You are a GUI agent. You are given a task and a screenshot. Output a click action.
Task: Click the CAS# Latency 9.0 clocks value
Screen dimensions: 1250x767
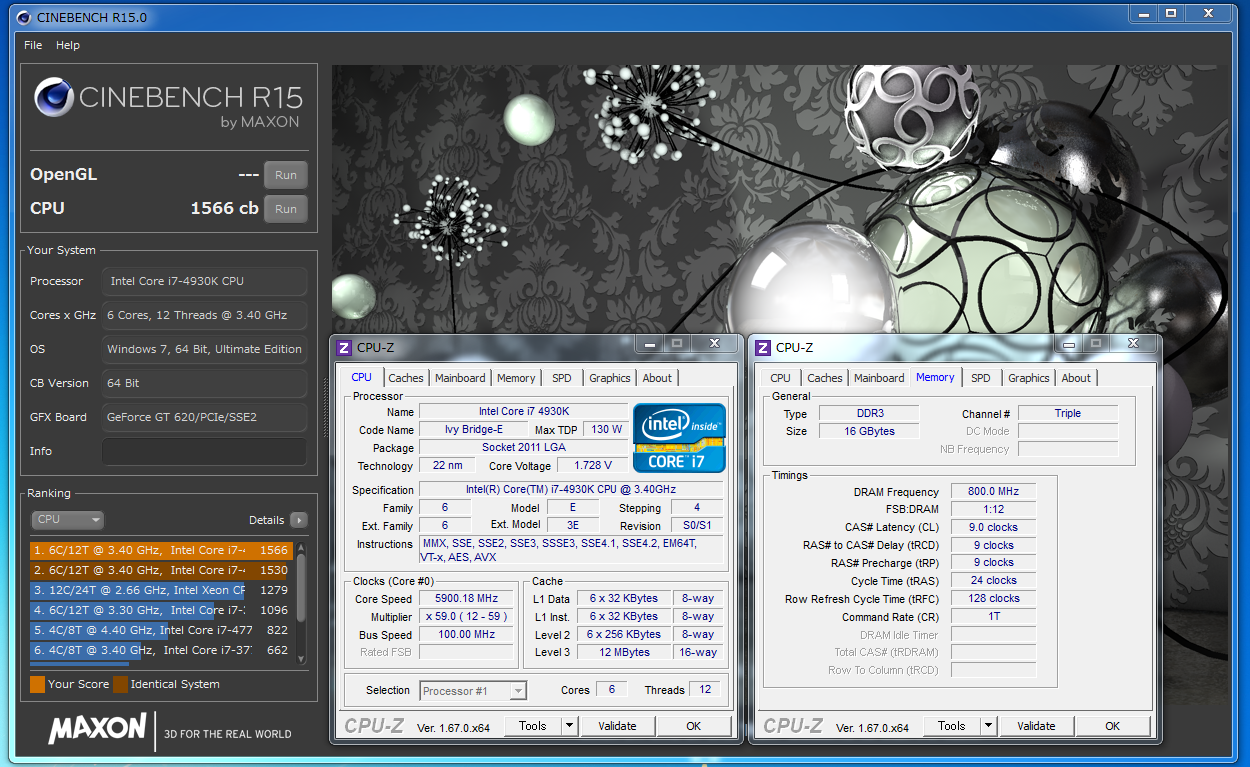tap(995, 528)
